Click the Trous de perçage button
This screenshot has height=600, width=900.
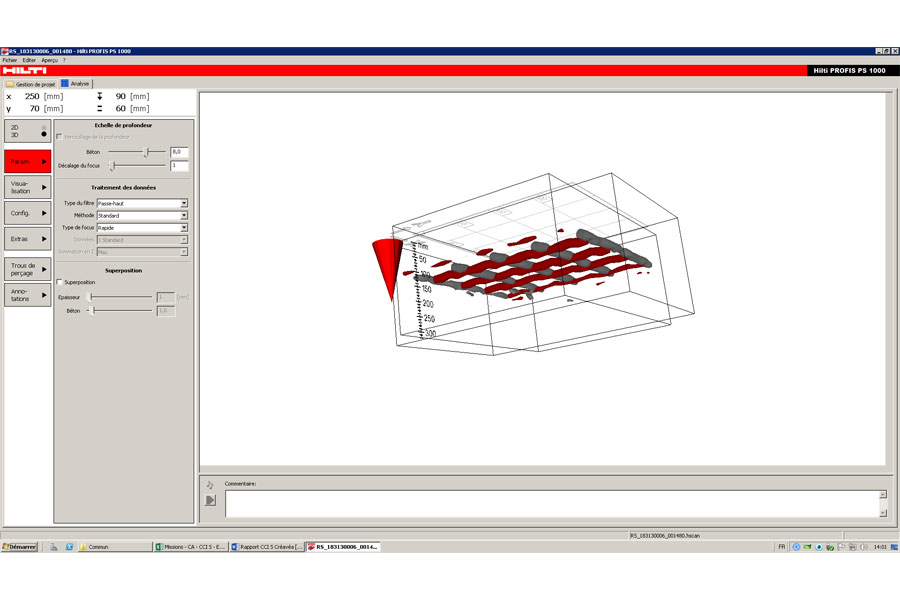[x=27, y=269]
